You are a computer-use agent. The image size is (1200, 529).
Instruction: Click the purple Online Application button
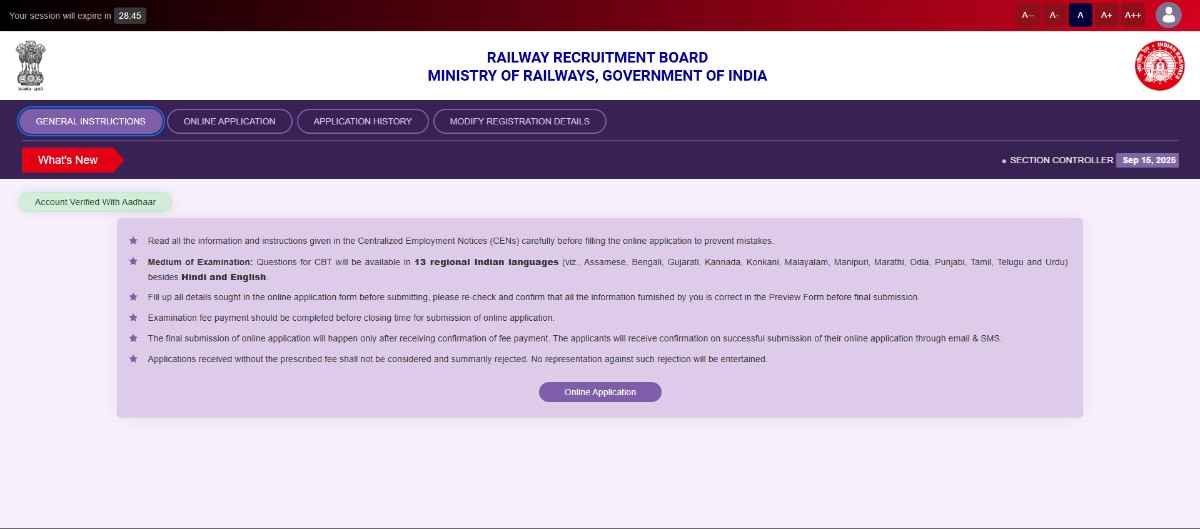pos(600,392)
